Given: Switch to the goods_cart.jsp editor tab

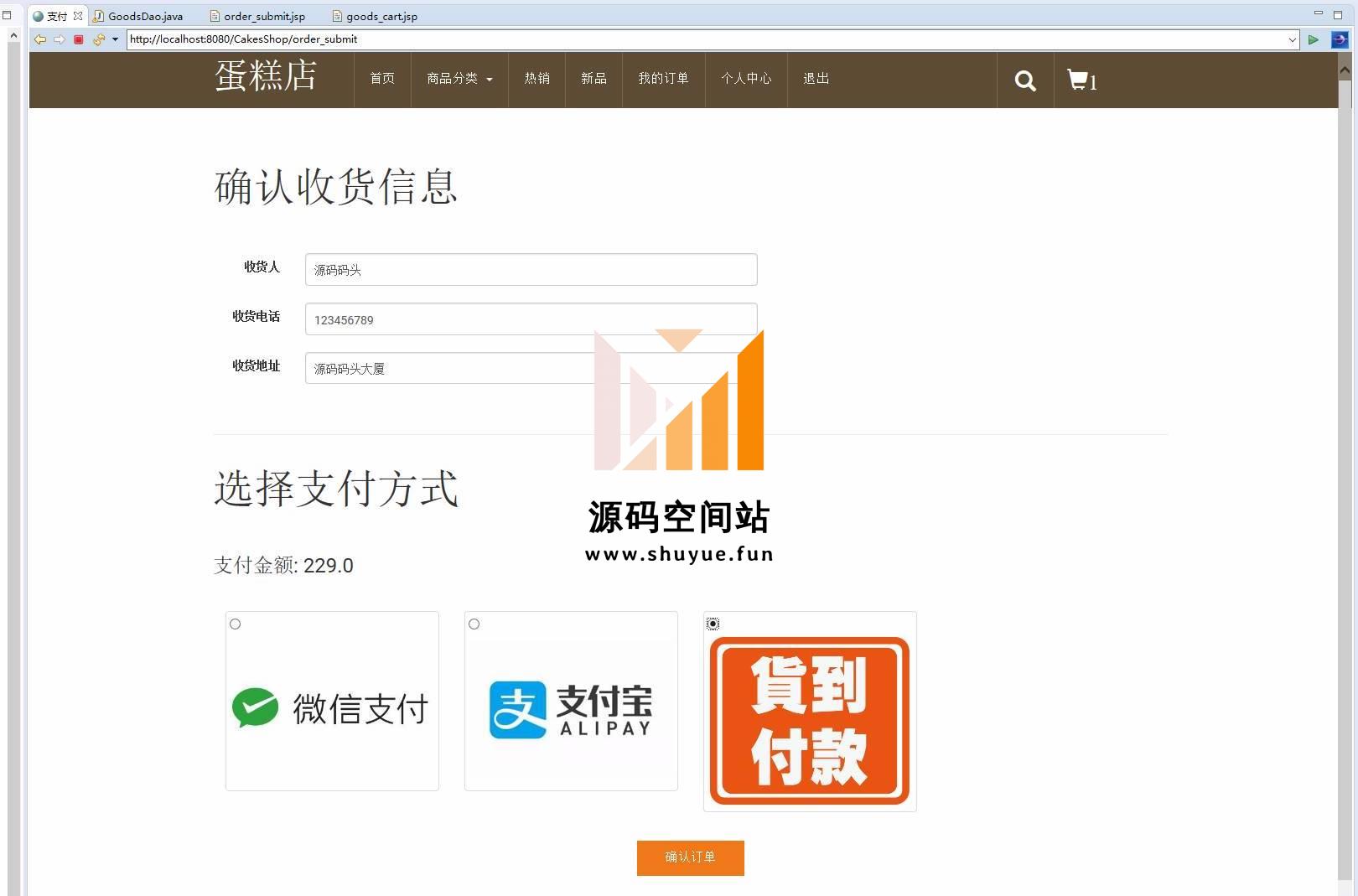Looking at the screenshot, I should point(375,16).
